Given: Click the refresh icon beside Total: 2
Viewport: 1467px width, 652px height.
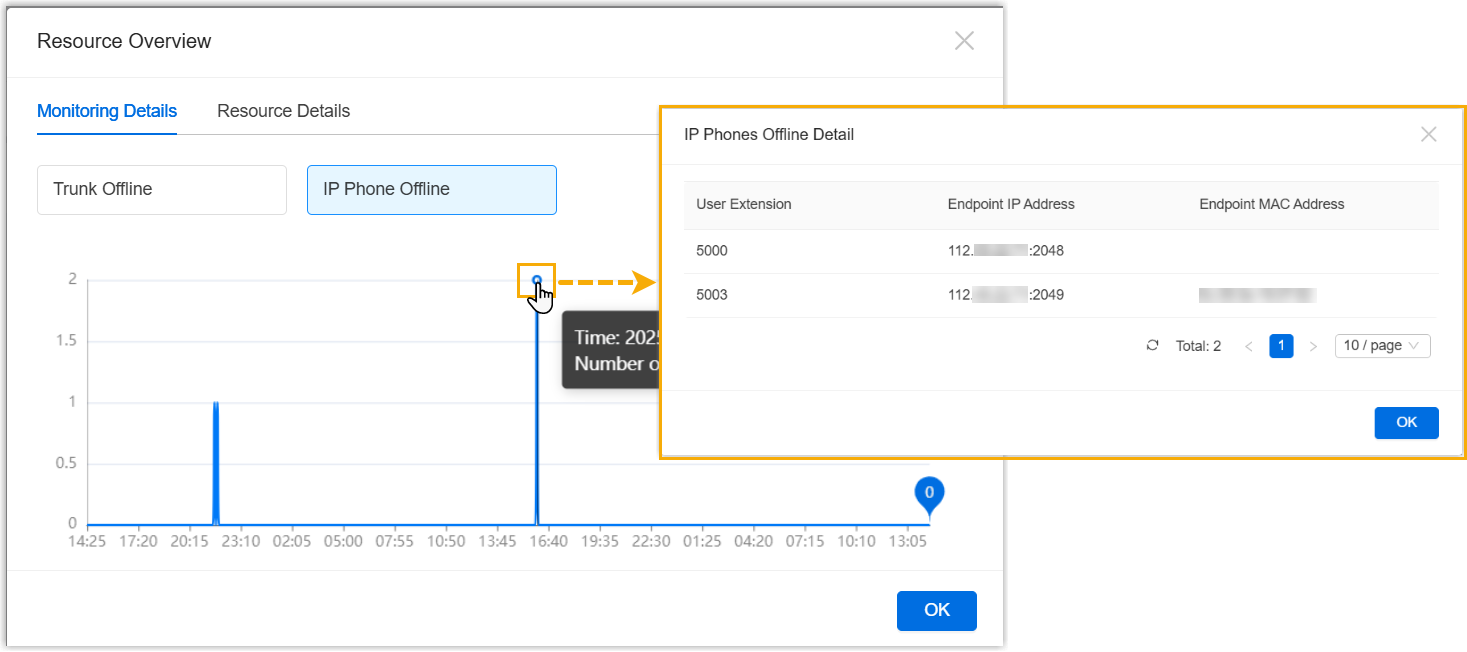Looking at the screenshot, I should (1152, 346).
